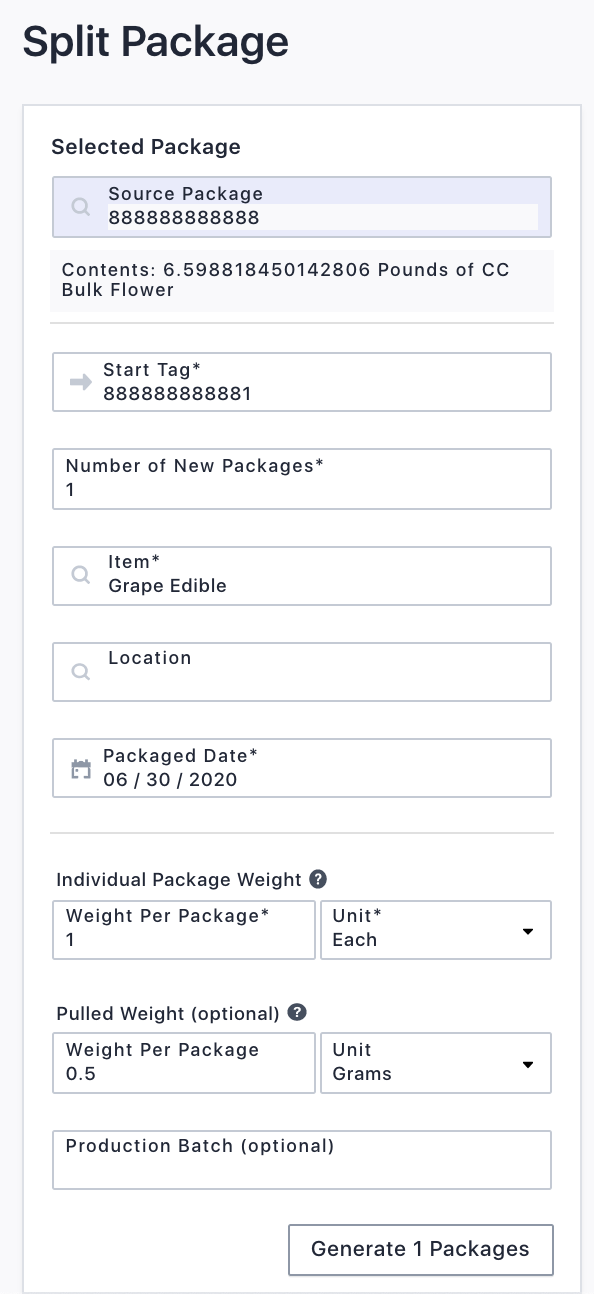The height and width of the screenshot is (1294, 594).
Task: Open the Unit dropdown set to Each
Action: coord(436,930)
